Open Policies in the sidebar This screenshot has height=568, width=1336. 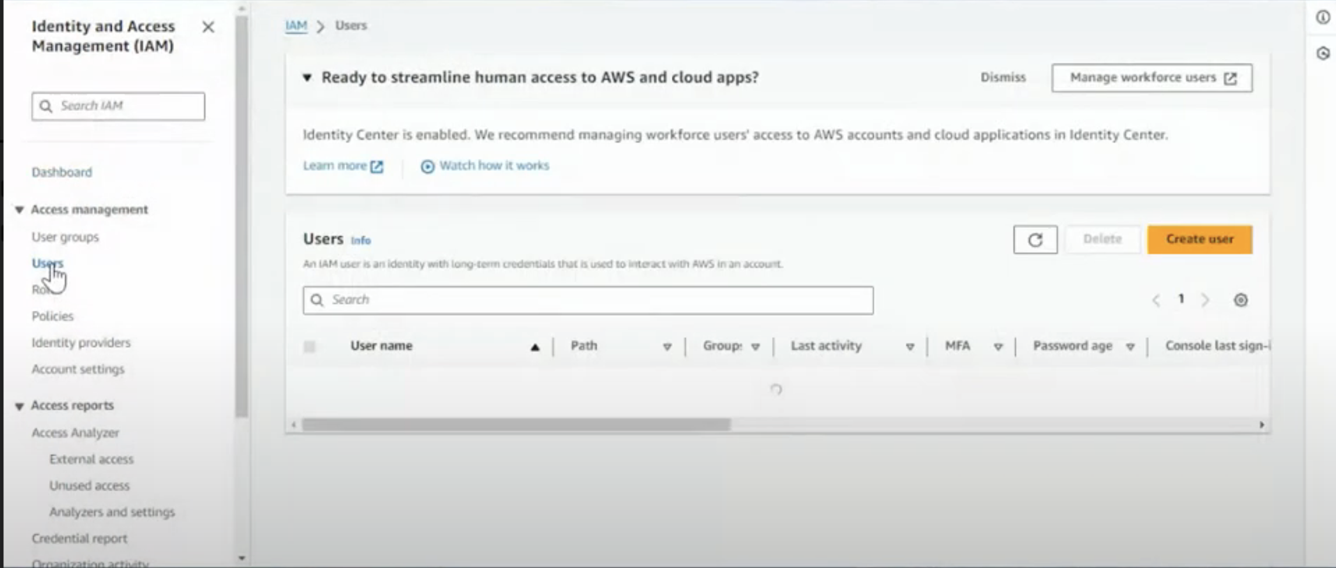tap(52, 316)
